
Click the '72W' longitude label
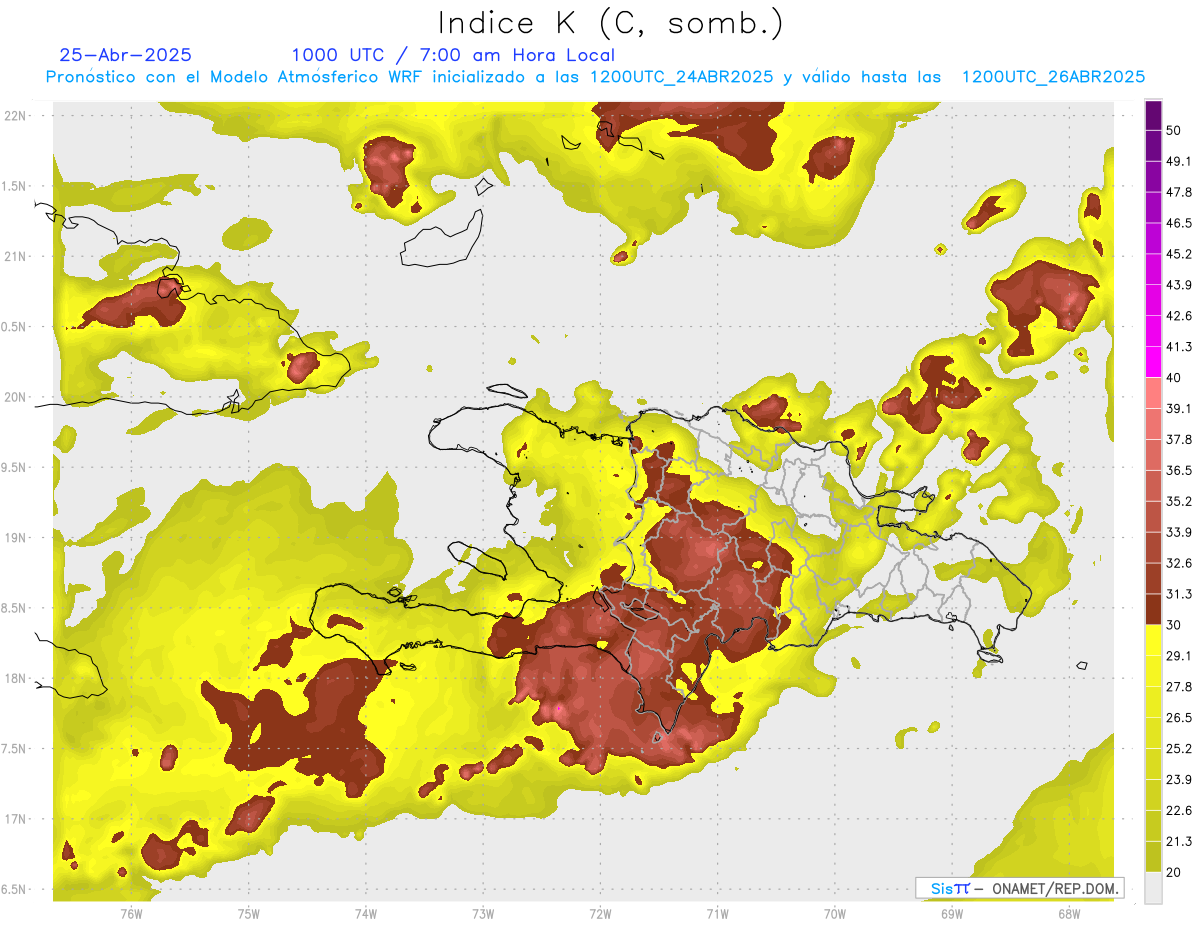pyautogui.click(x=600, y=913)
